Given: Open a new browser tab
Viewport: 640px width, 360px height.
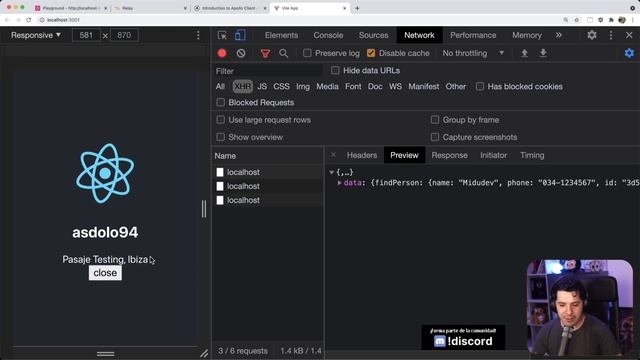Looking at the screenshot, I should (x=357, y=8).
